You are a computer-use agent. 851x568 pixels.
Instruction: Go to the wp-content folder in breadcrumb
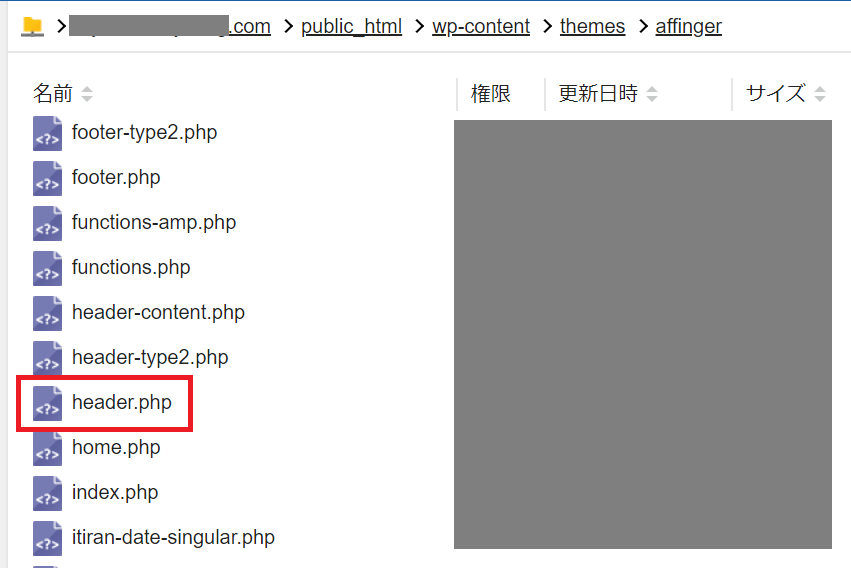point(481,26)
